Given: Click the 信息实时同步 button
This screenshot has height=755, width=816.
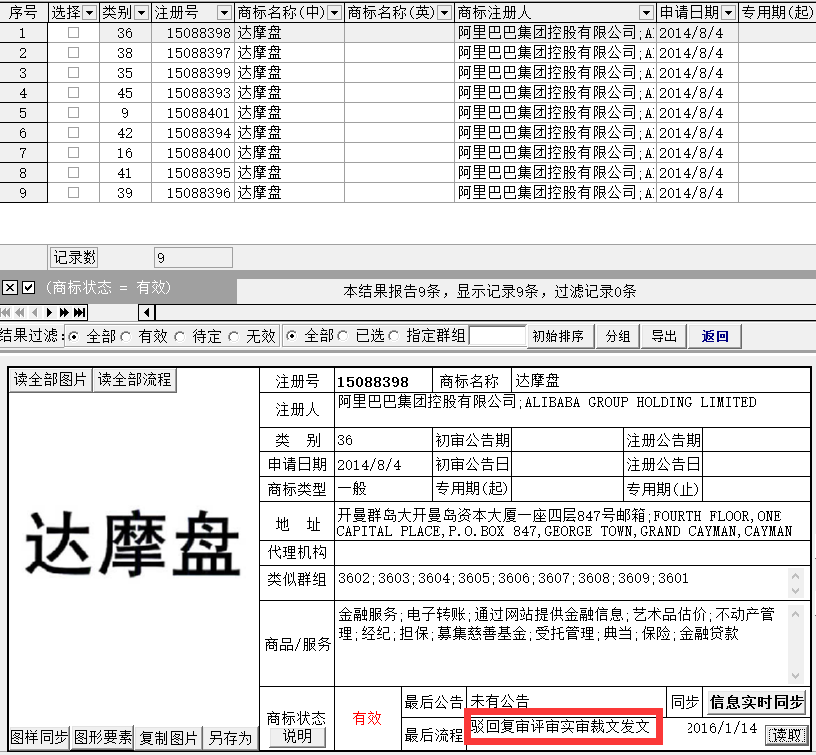Looking at the screenshot, I should click(757, 702).
